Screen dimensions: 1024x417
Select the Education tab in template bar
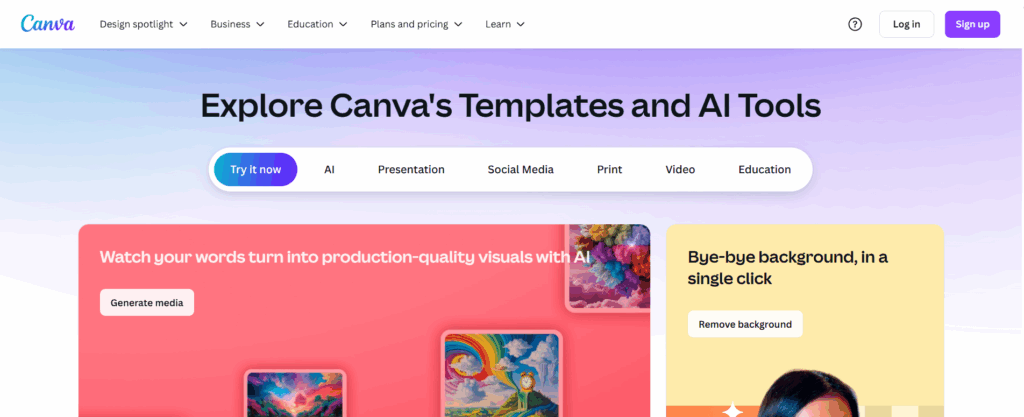click(764, 170)
